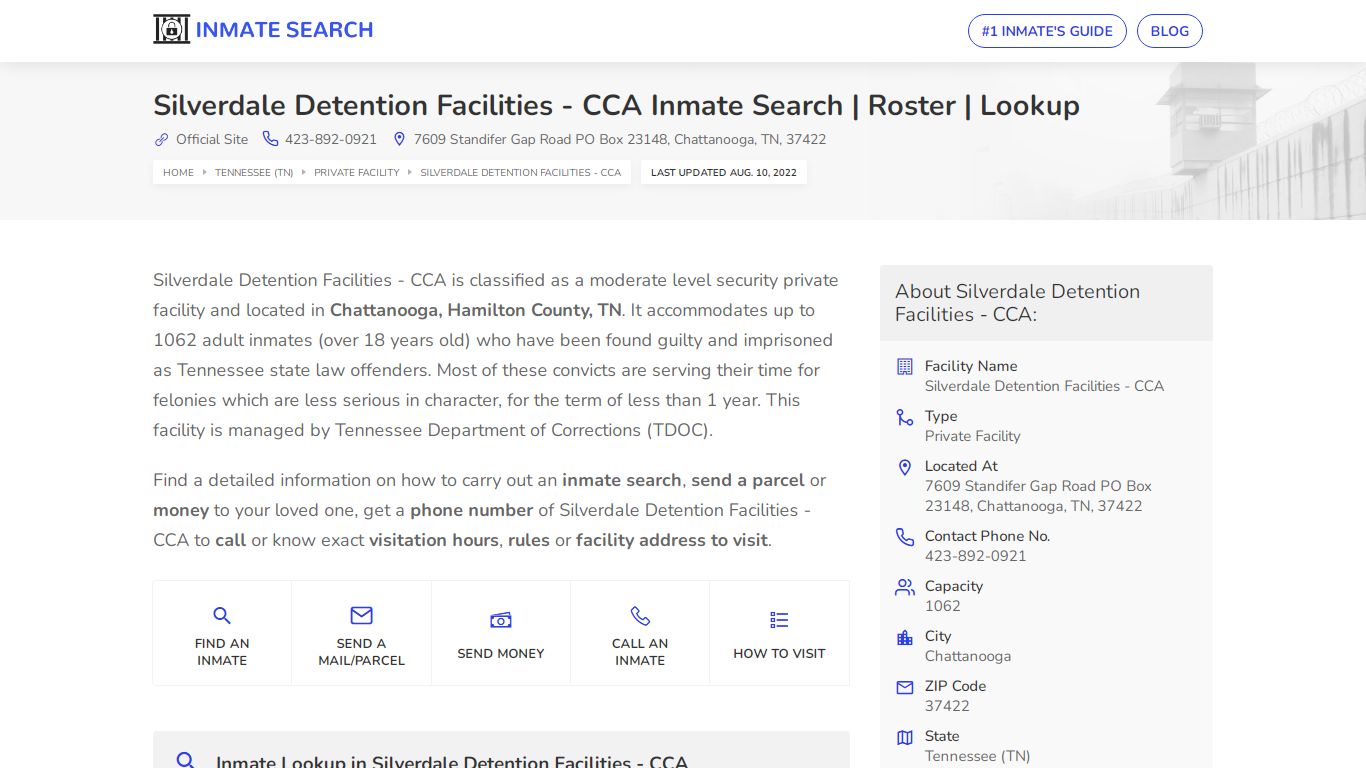Viewport: 1366px width, 768px height.
Task: Click the page title Silverdale Detention Facilities
Action: pyautogui.click(x=616, y=105)
